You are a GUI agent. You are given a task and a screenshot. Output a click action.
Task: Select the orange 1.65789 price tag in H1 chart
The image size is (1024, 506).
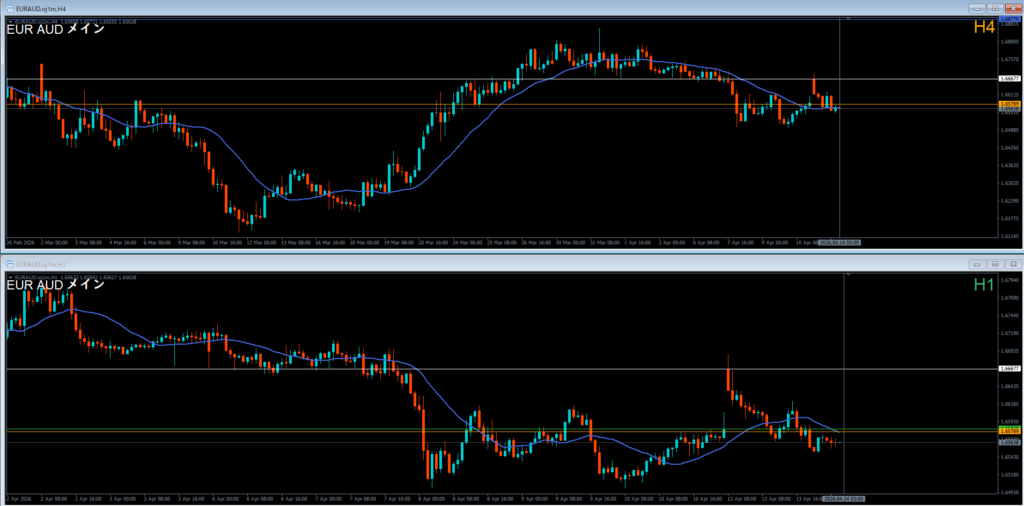(1009, 431)
